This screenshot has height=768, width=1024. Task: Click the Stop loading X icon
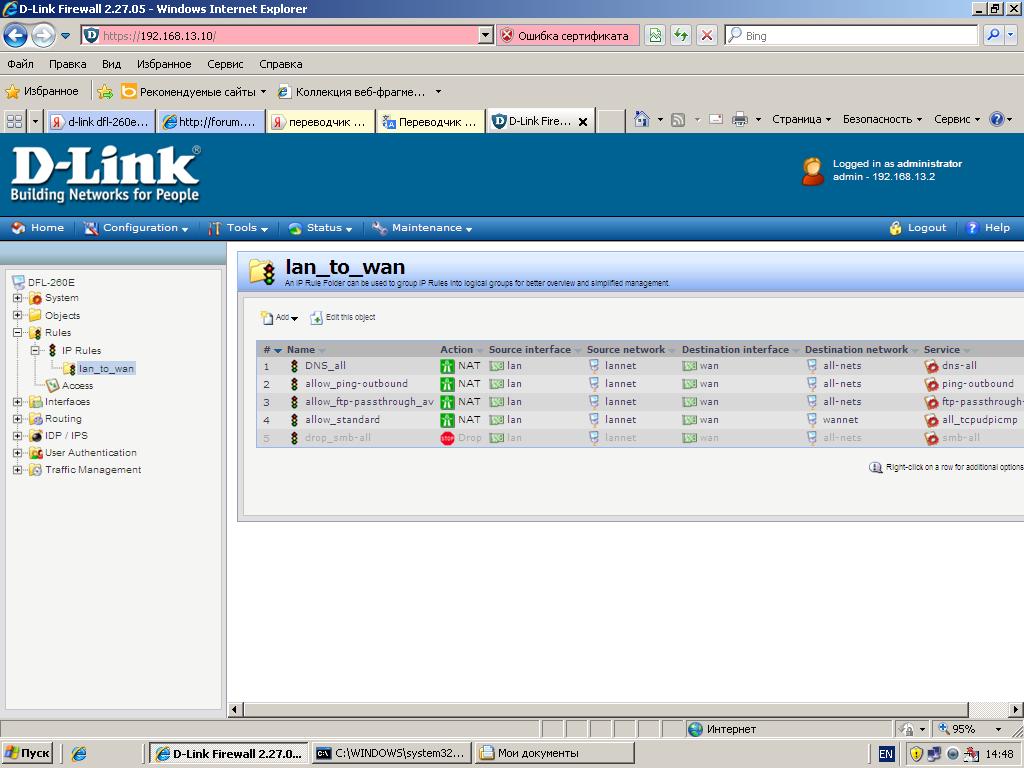click(x=707, y=35)
